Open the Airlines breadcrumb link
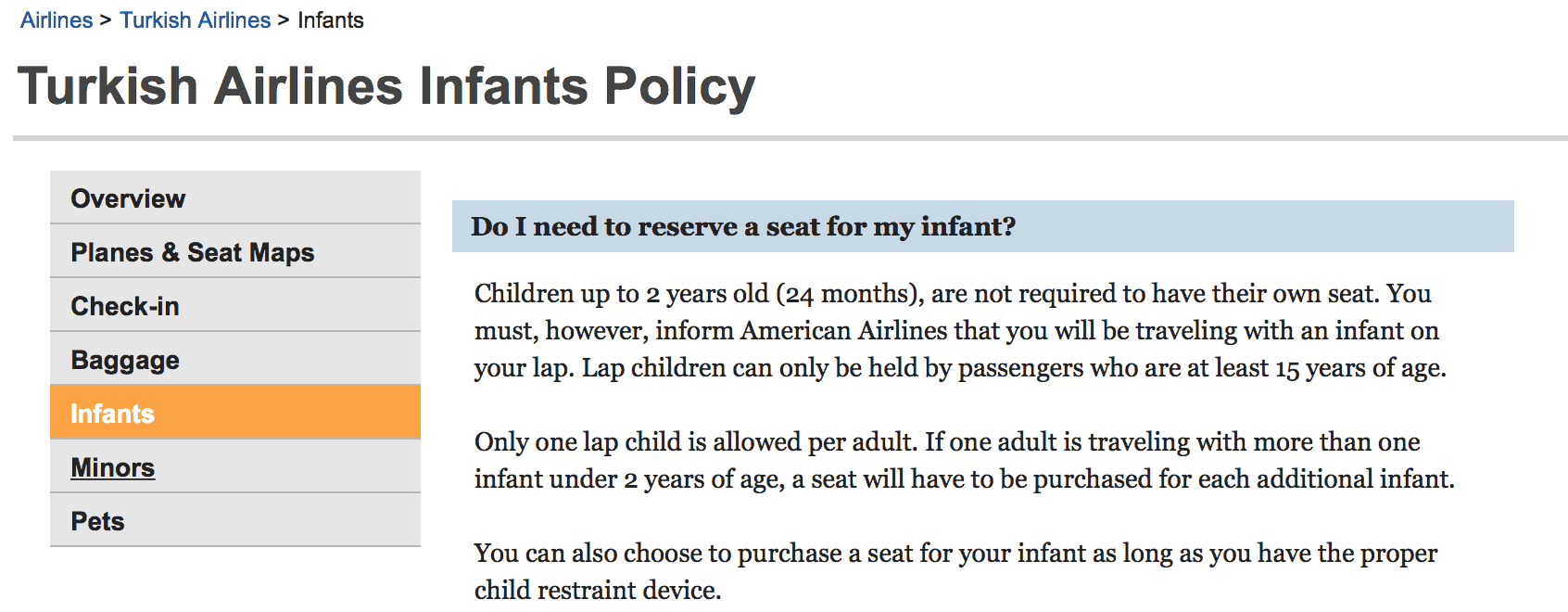This screenshot has width=1568, height=612. coord(57,20)
